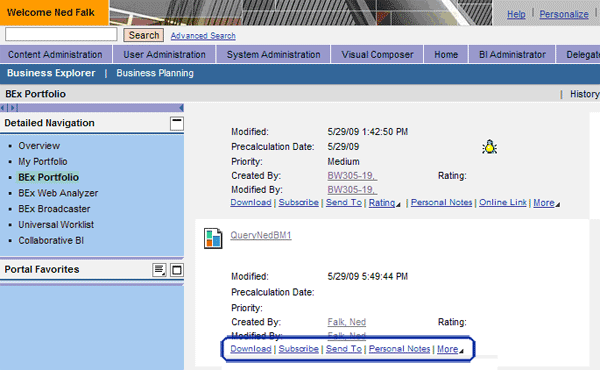Select BEx Web Analyzer in navigation
The width and height of the screenshot is (600, 370).
tap(58, 193)
